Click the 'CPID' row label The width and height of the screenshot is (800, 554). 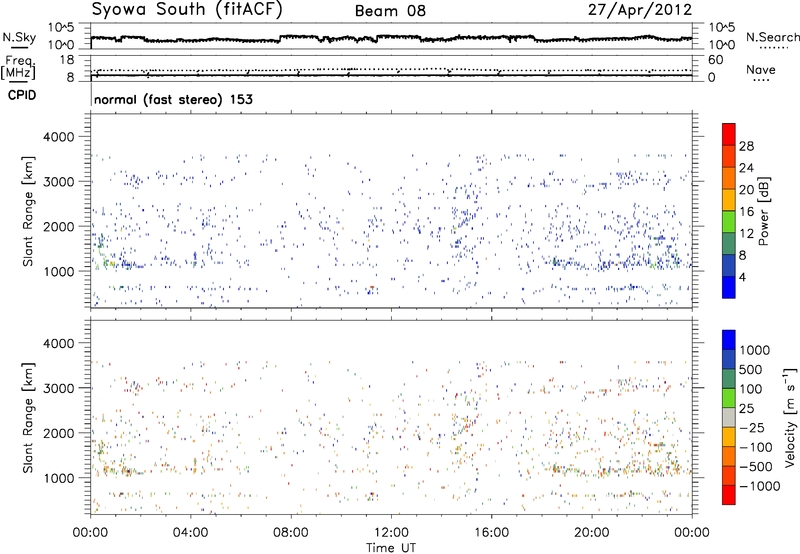[x=22, y=95]
